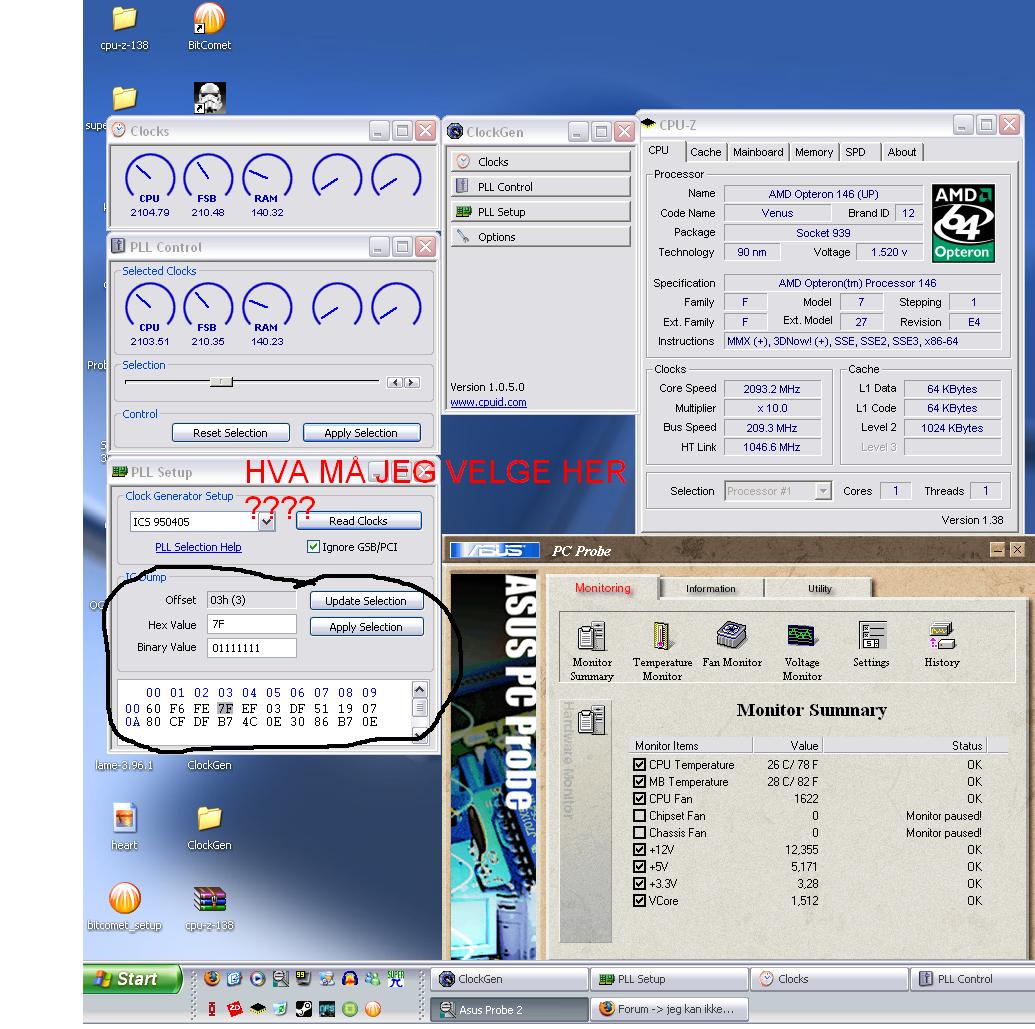1035x1029 pixels.
Task: Open the Utility tab in PC Probe
Action: pyautogui.click(x=819, y=588)
